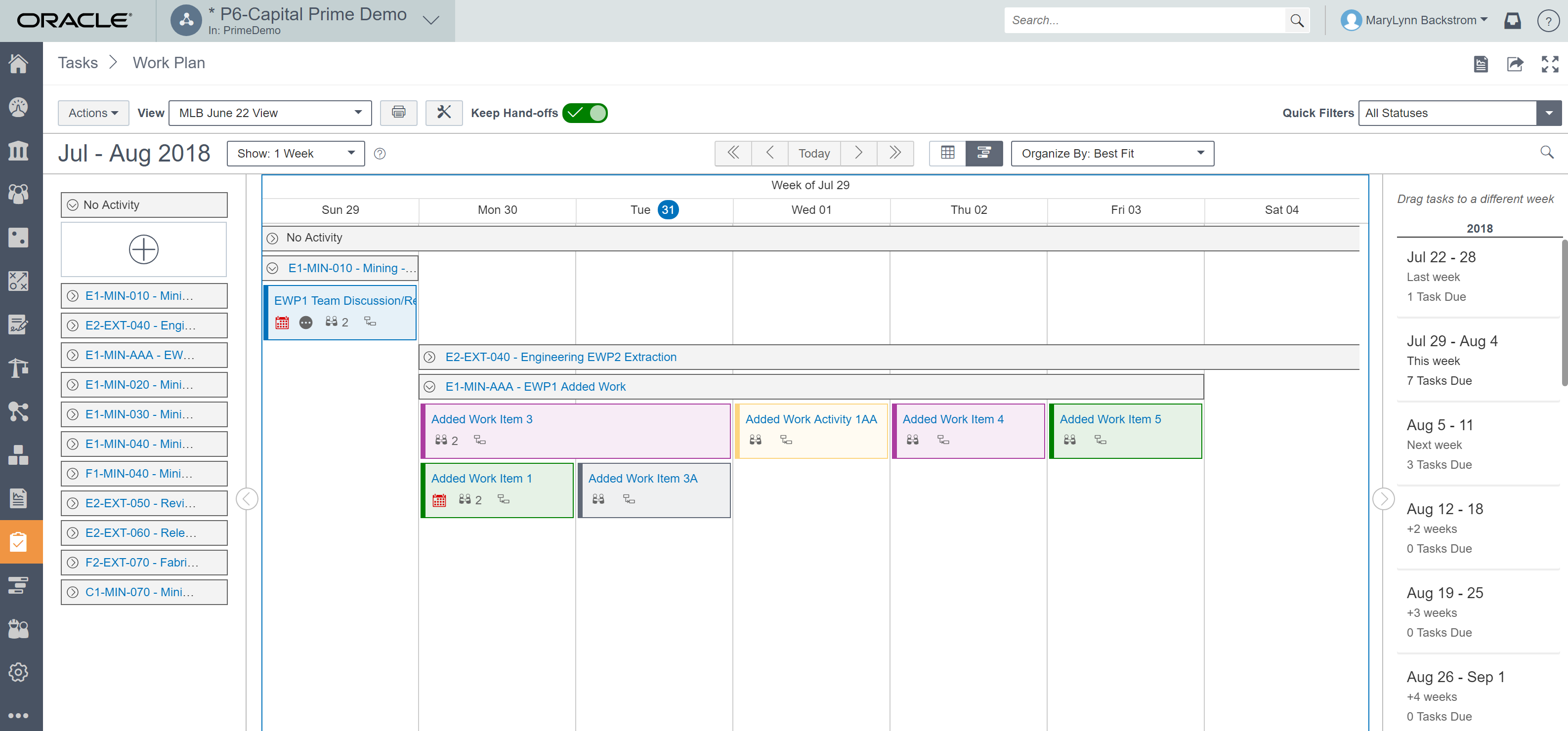Select the Dashboards gauge icon in sidebar
The height and width of the screenshot is (731, 1568).
(18, 106)
